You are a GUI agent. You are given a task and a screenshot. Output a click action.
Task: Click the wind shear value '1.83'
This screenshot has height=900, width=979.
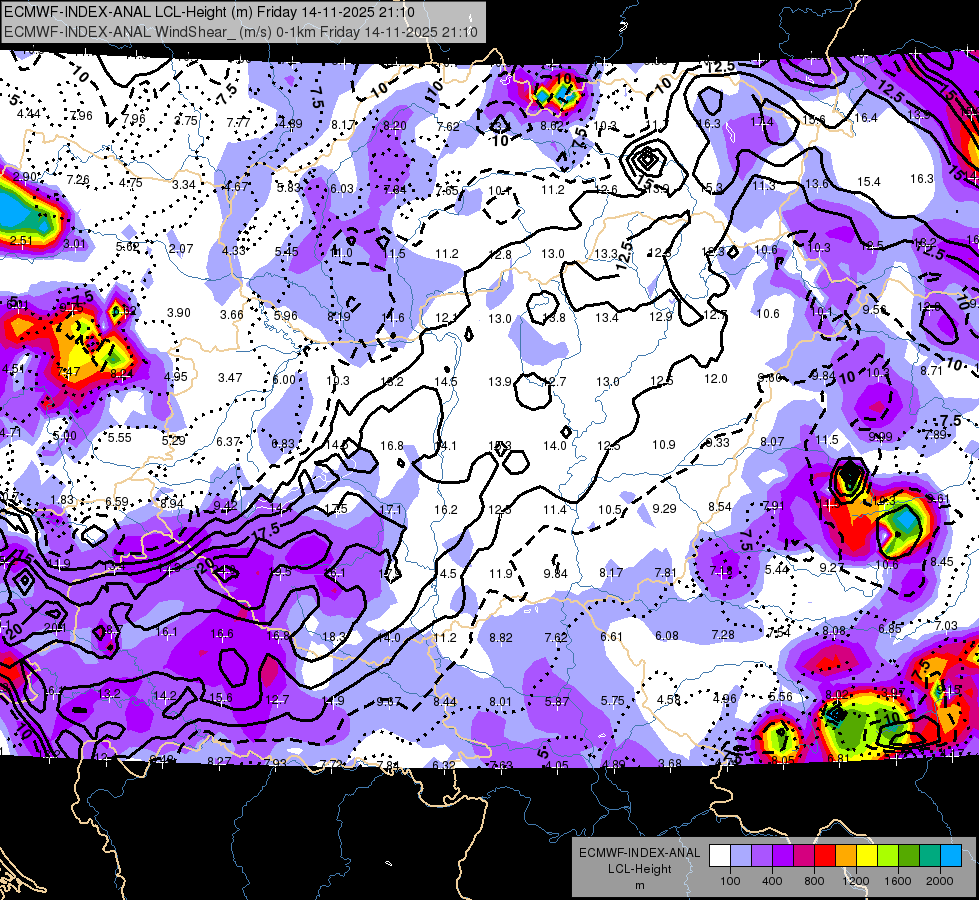62,500
